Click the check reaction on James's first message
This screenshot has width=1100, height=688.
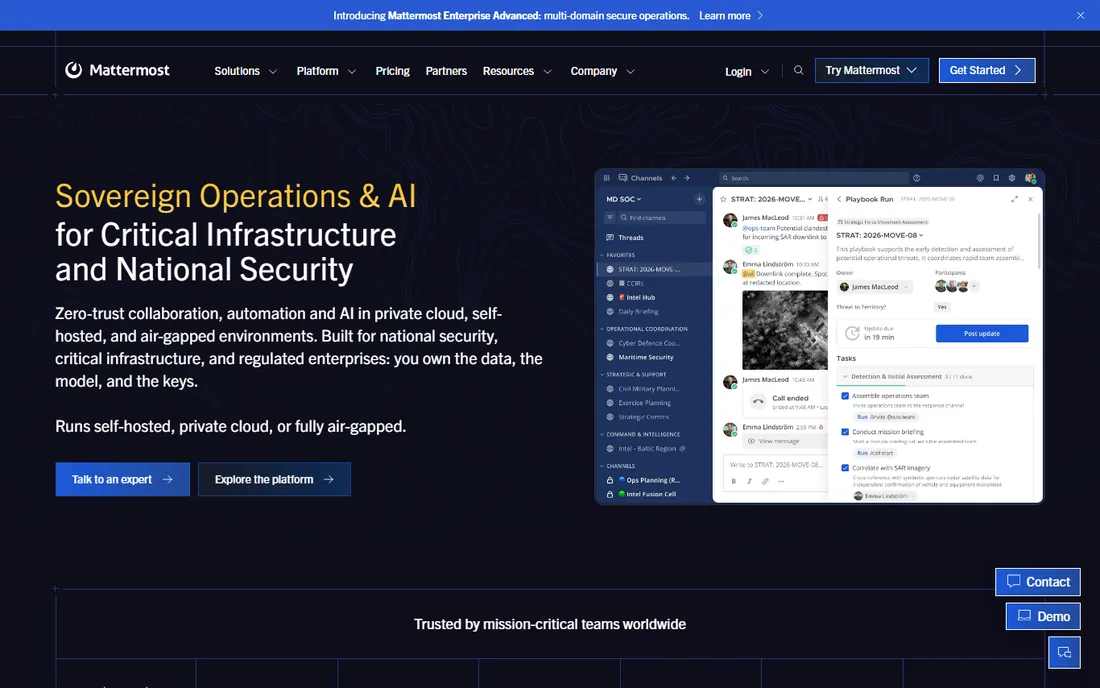751,250
